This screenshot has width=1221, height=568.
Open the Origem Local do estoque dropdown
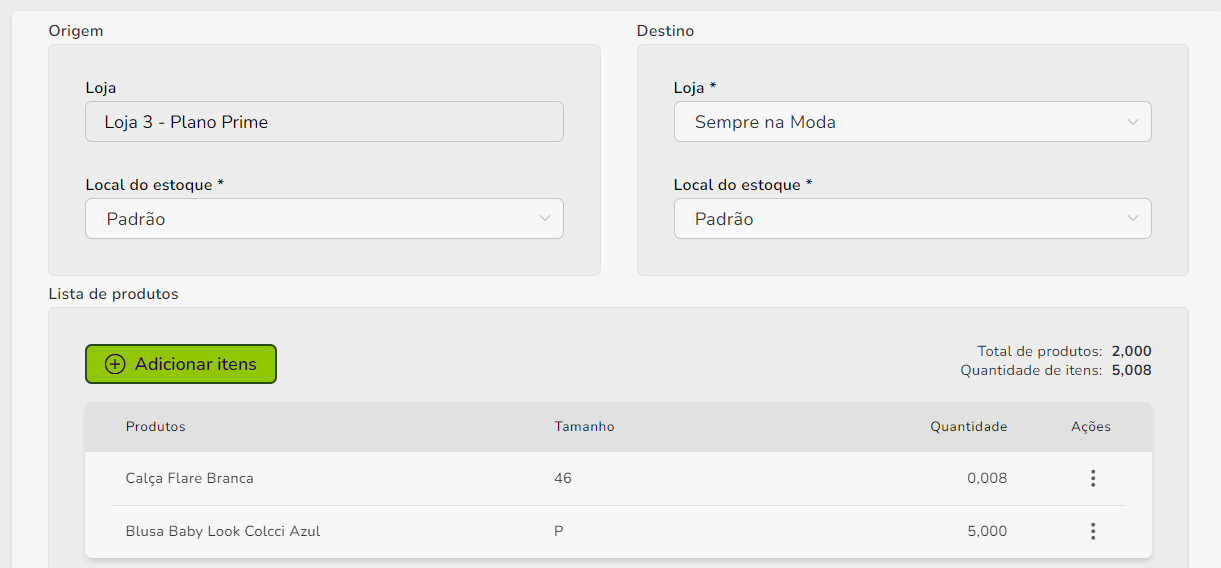point(324,219)
